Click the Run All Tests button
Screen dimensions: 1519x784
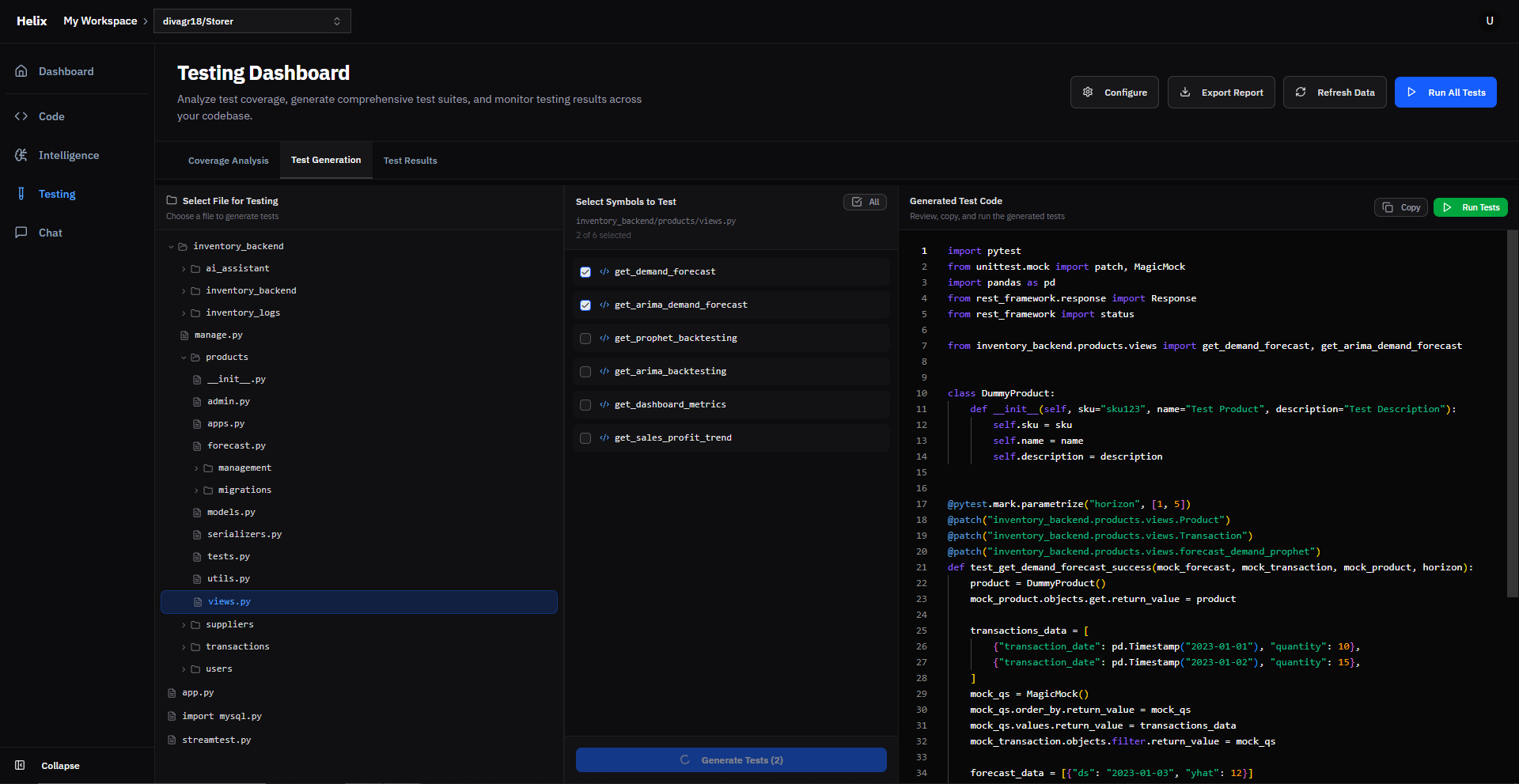click(x=1445, y=93)
